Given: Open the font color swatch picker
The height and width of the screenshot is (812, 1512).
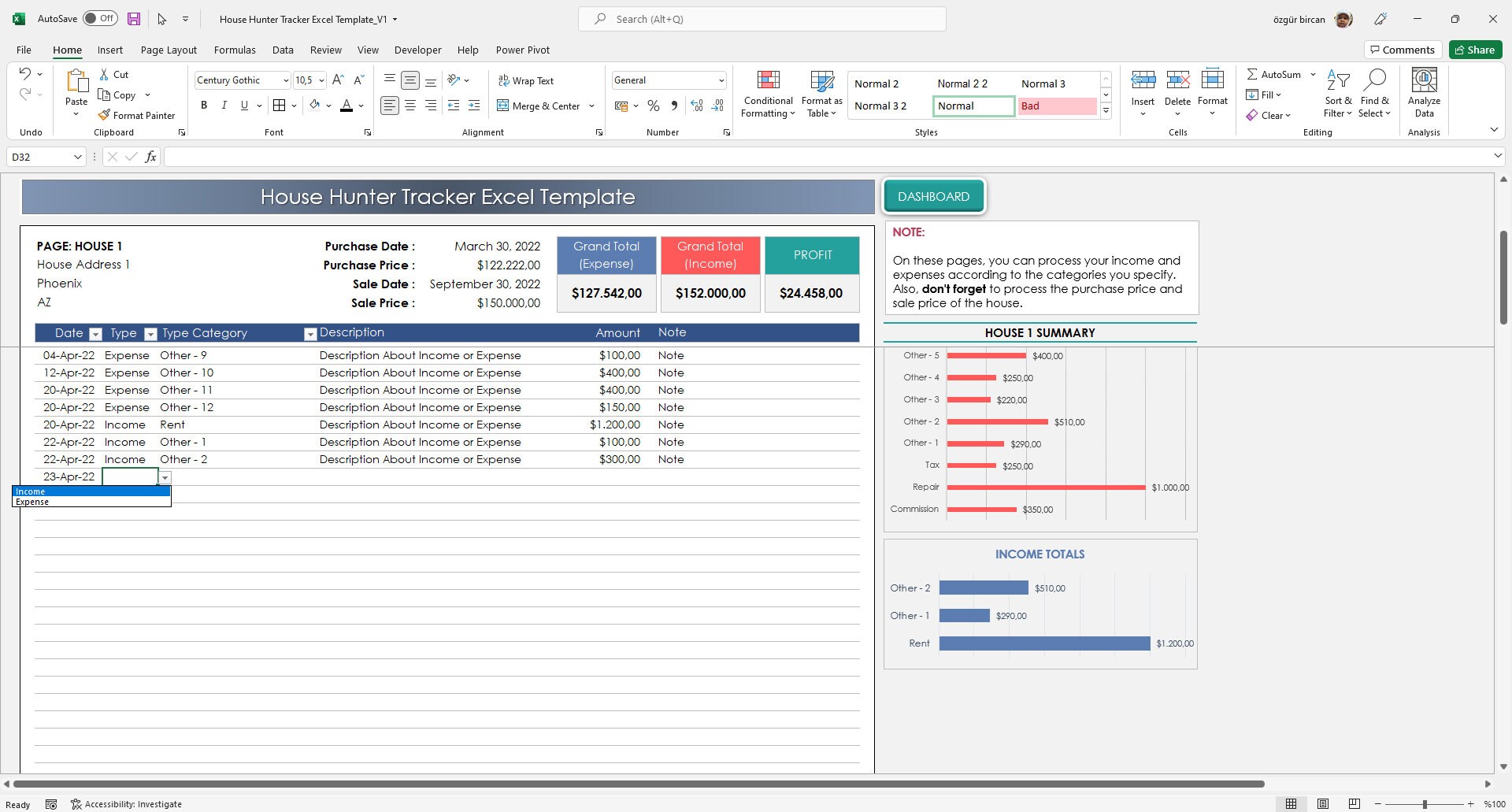Looking at the screenshot, I should tap(361, 105).
